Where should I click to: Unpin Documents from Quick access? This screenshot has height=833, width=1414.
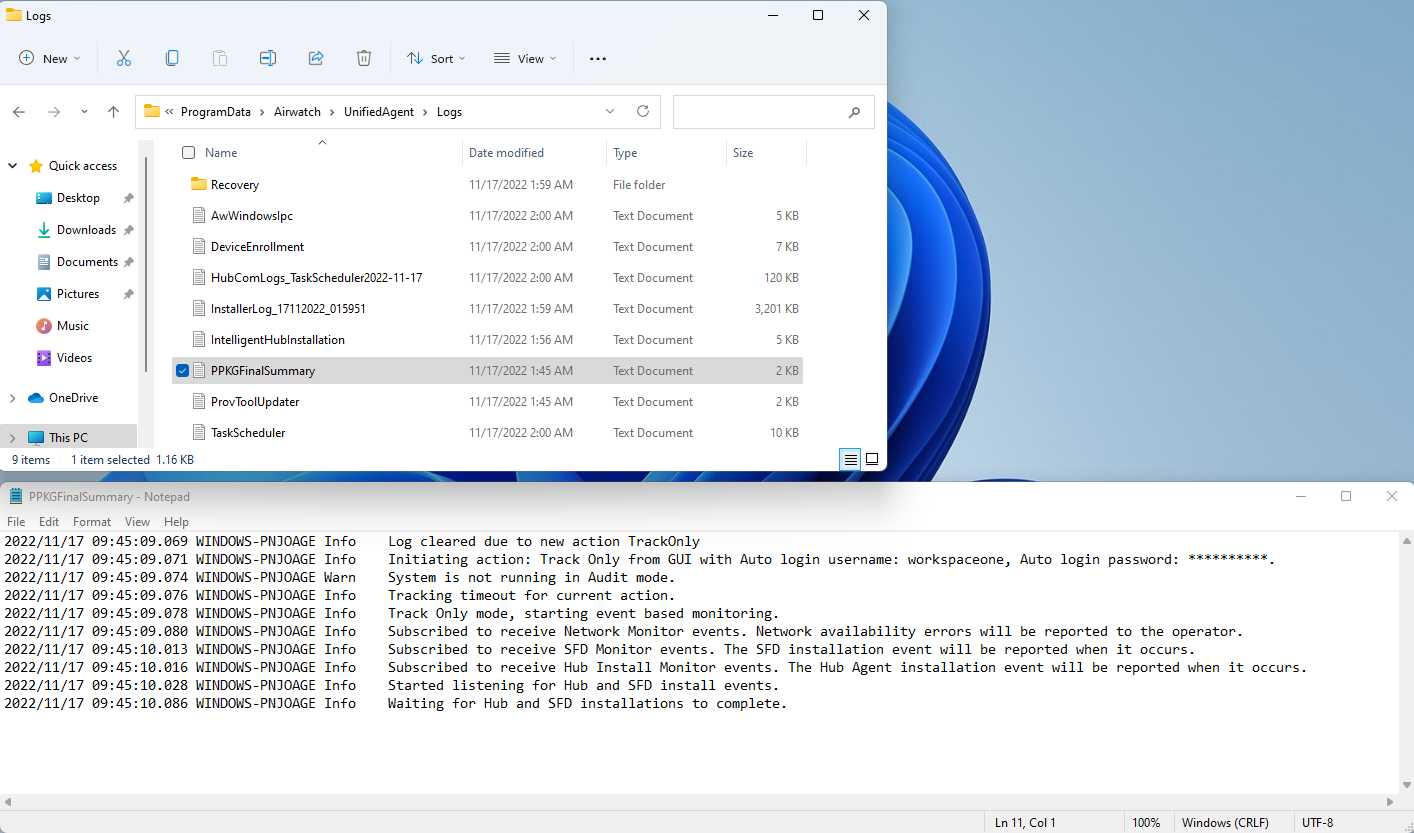(128, 261)
